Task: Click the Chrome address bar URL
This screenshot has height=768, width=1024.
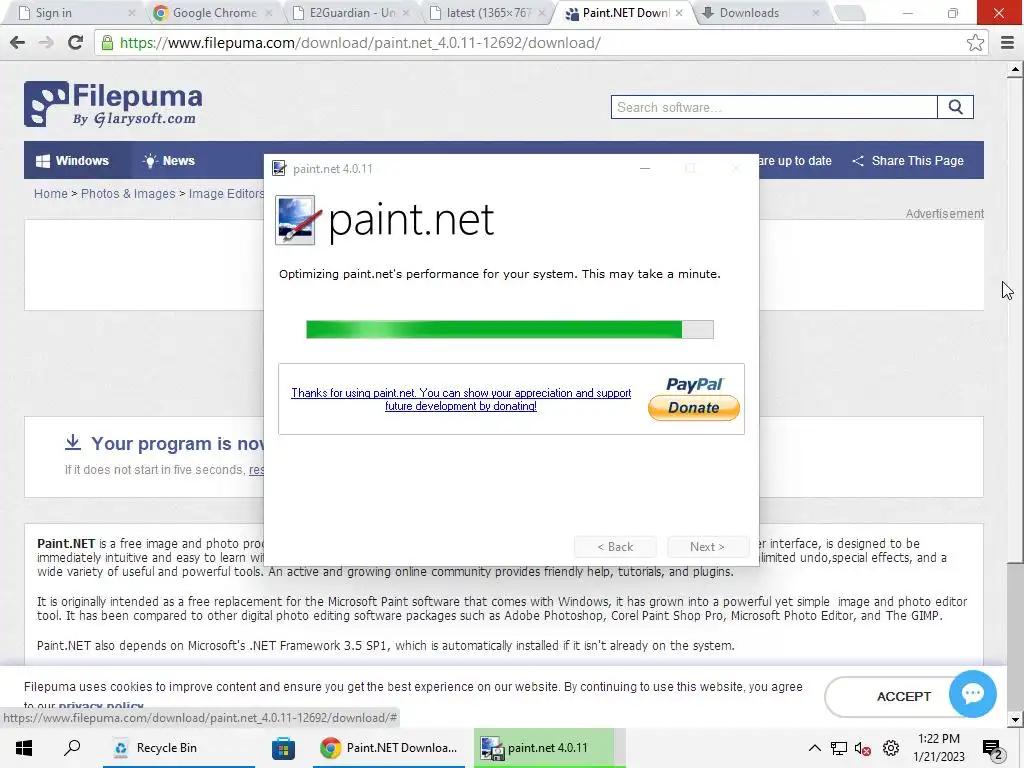Action: [x=360, y=43]
